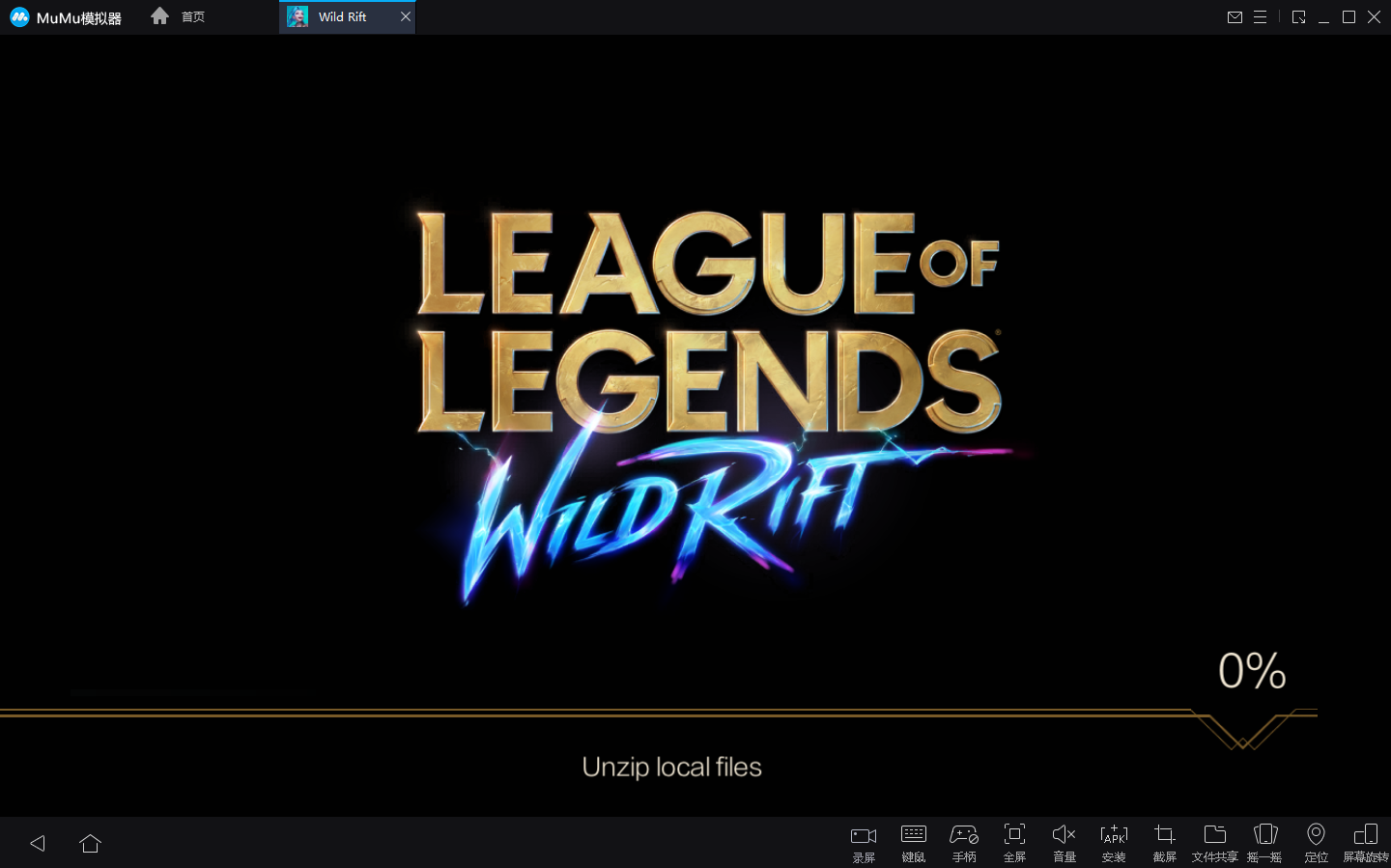Click the Wild Rift tab game icon

point(298,16)
